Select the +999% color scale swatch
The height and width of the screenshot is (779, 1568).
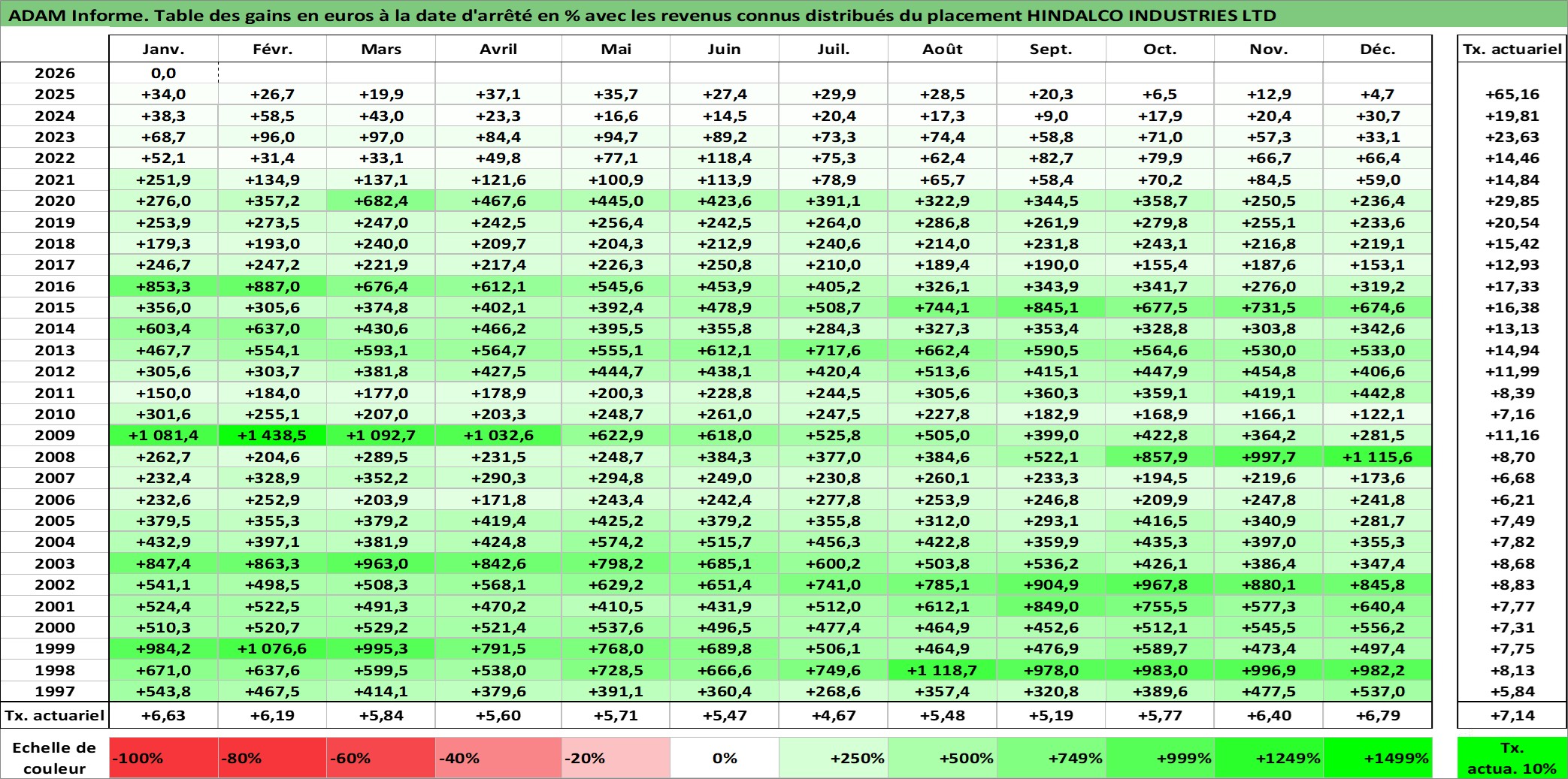[x=1161, y=758]
